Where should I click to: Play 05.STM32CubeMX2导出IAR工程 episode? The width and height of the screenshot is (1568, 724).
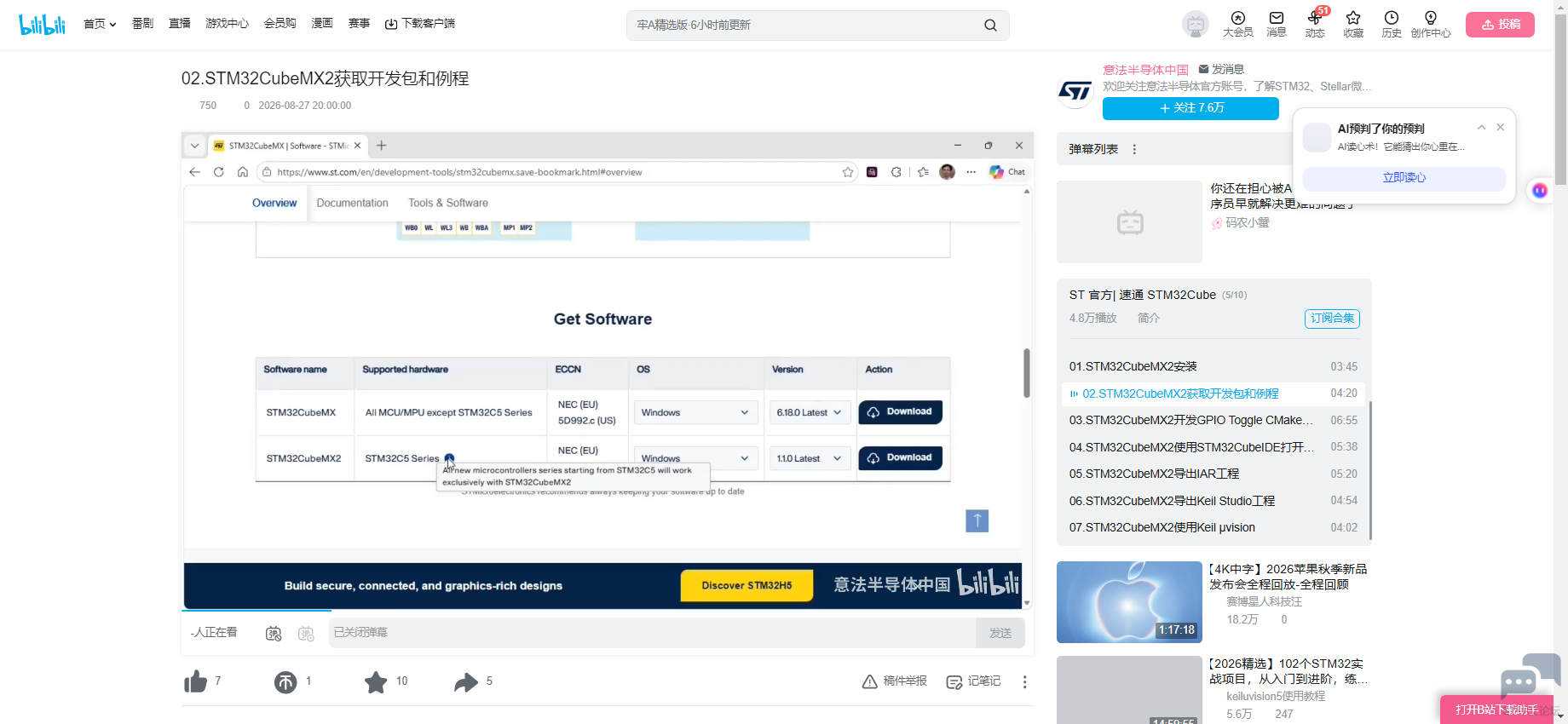click(1213, 474)
